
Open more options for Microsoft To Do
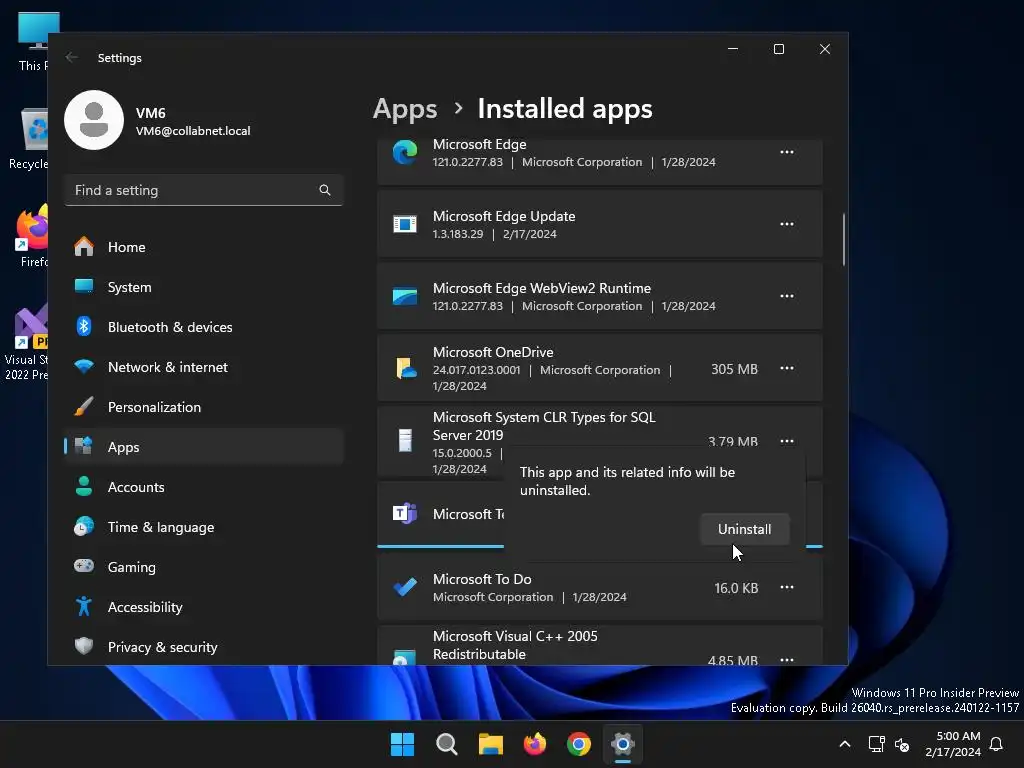pyautogui.click(x=787, y=588)
